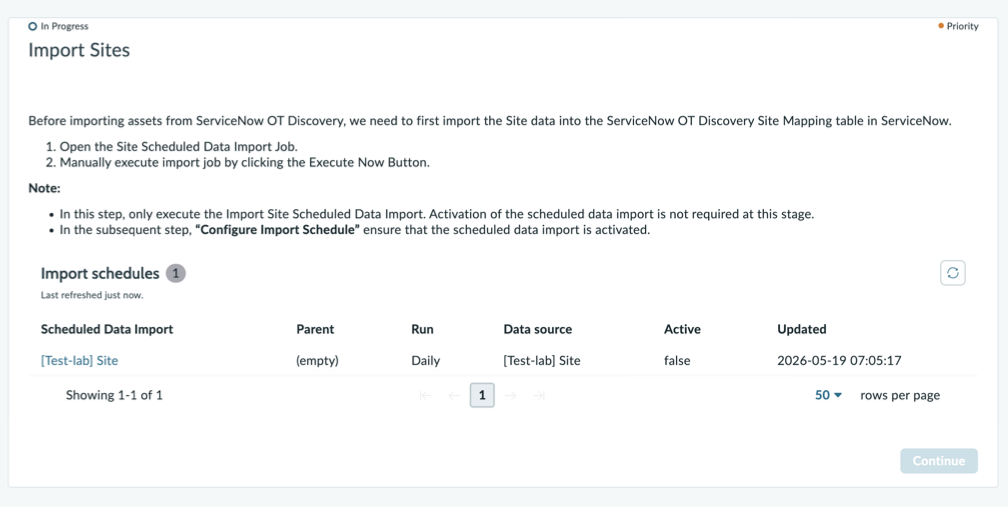Click the Import schedules heading
The image size is (1008, 524).
tap(100, 273)
